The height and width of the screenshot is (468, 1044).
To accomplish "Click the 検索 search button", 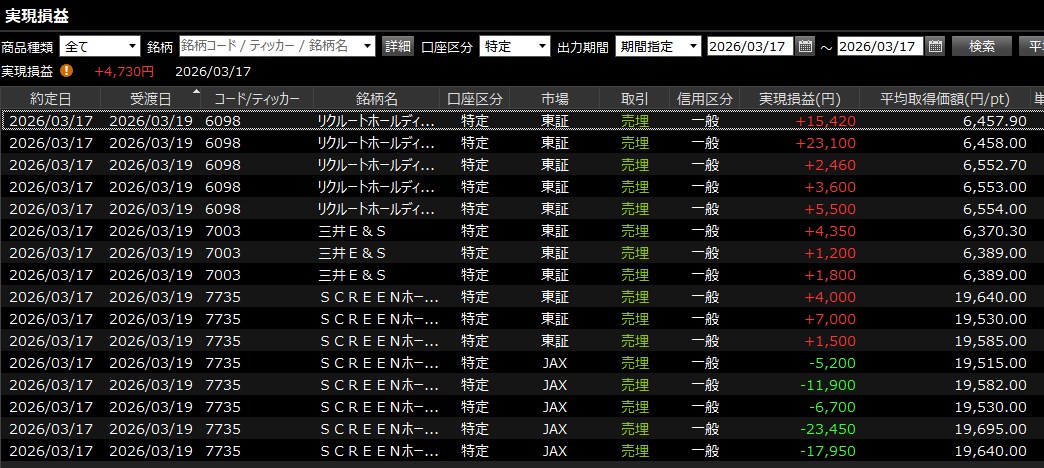I will [981, 46].
